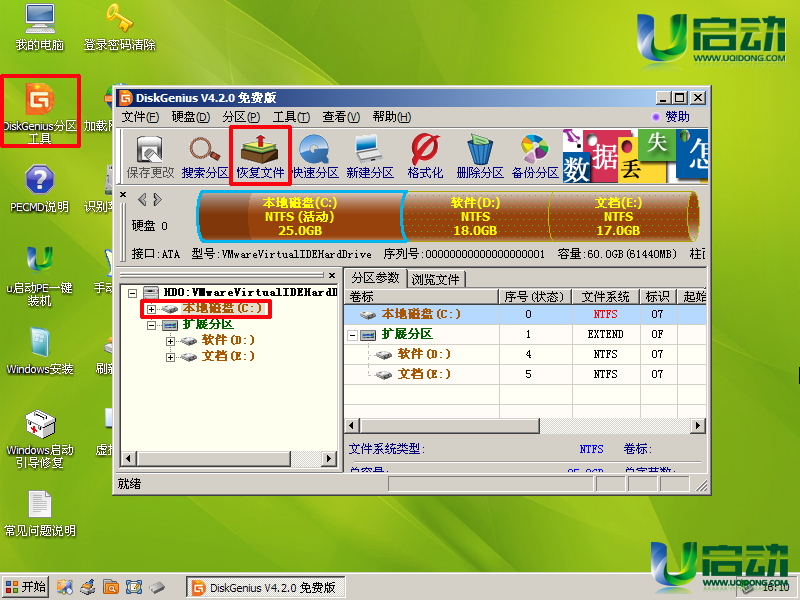Click the picture-with-magnifier quick launch icon

pyautogui.click(x=65, y=587)
